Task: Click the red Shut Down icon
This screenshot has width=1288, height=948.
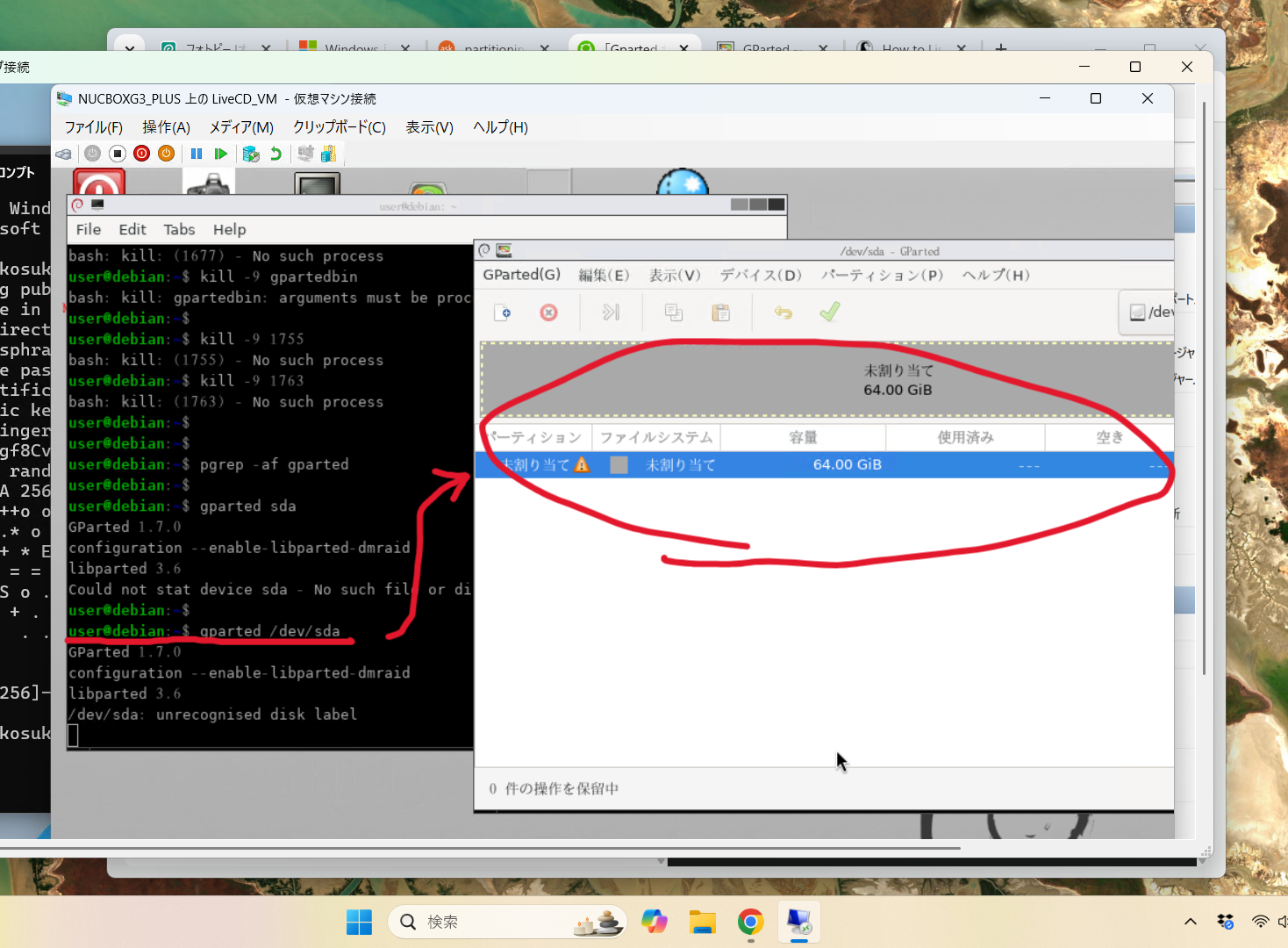Action: (141, 154)
